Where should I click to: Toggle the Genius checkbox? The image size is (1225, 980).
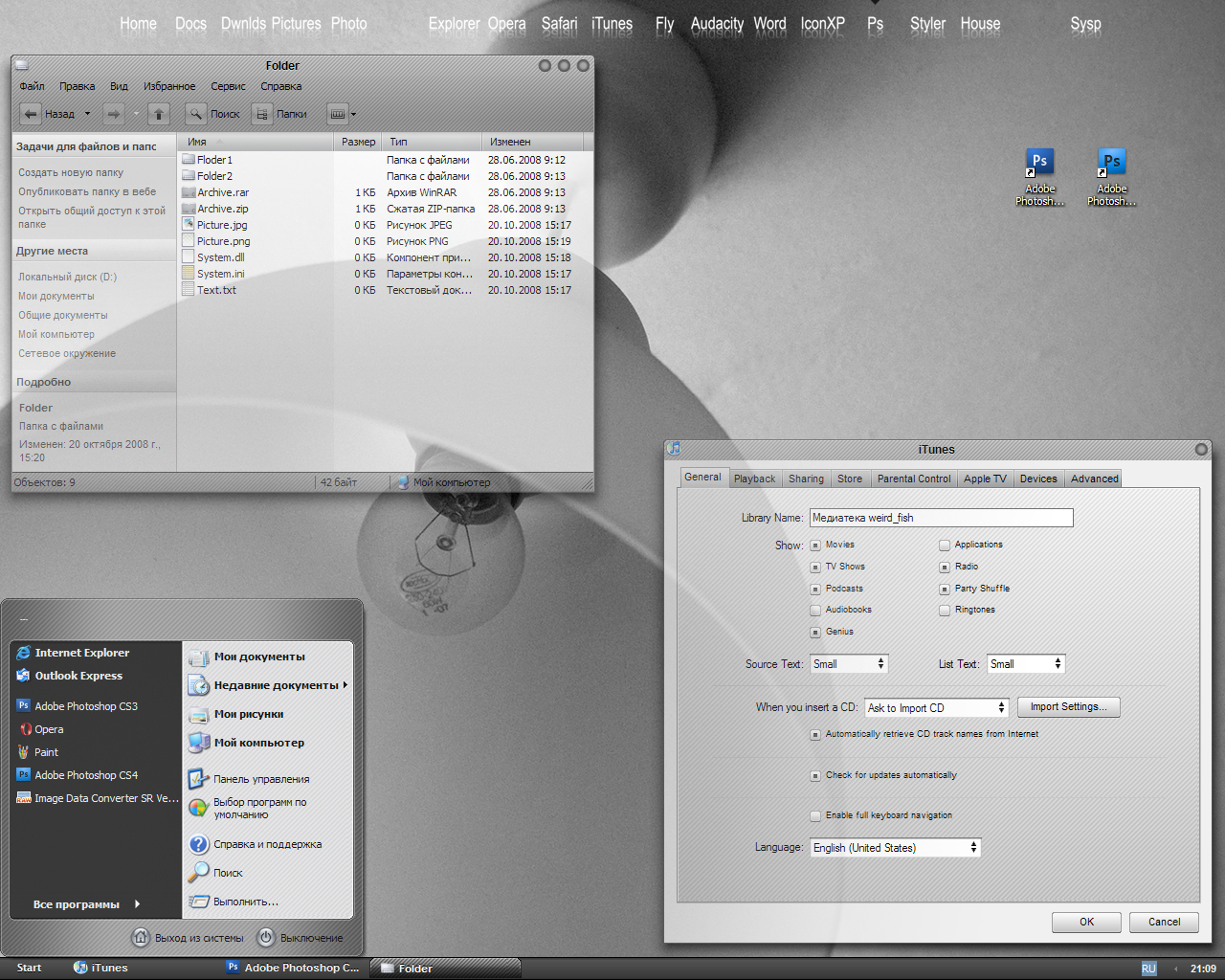[815, 633]
